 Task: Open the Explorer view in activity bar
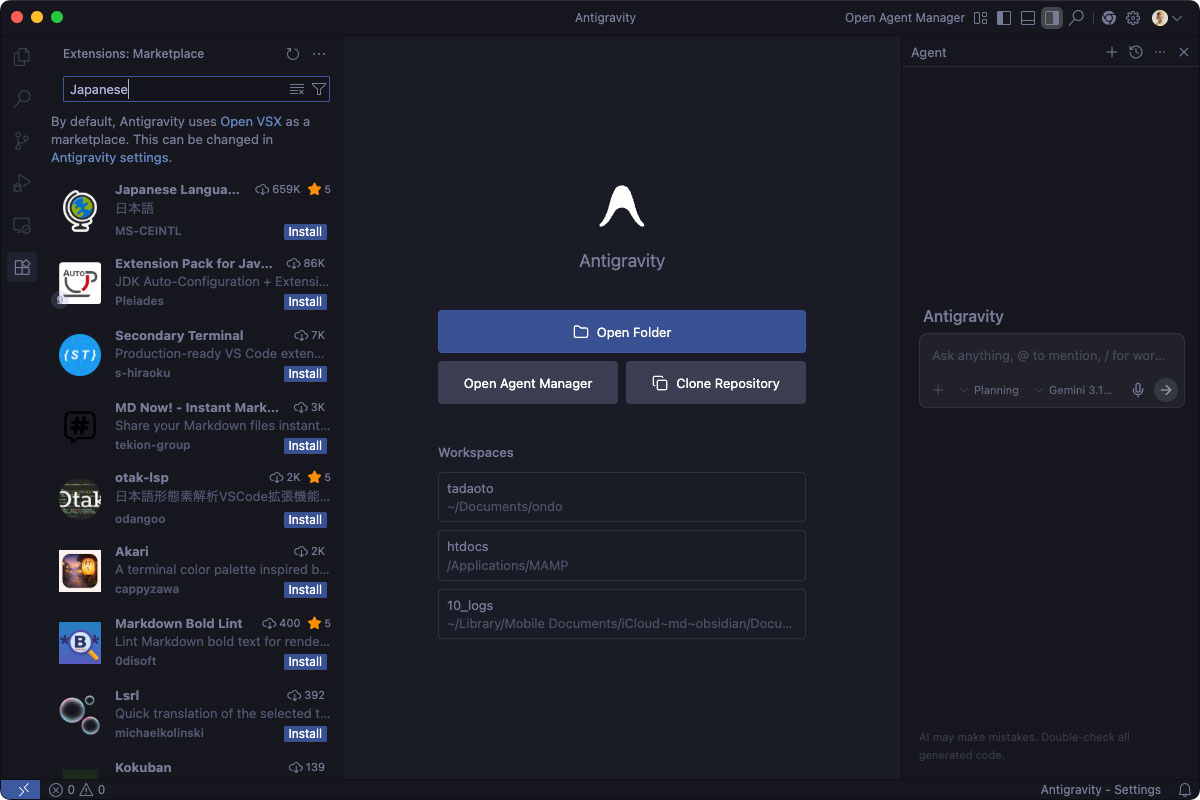[22, 57]
